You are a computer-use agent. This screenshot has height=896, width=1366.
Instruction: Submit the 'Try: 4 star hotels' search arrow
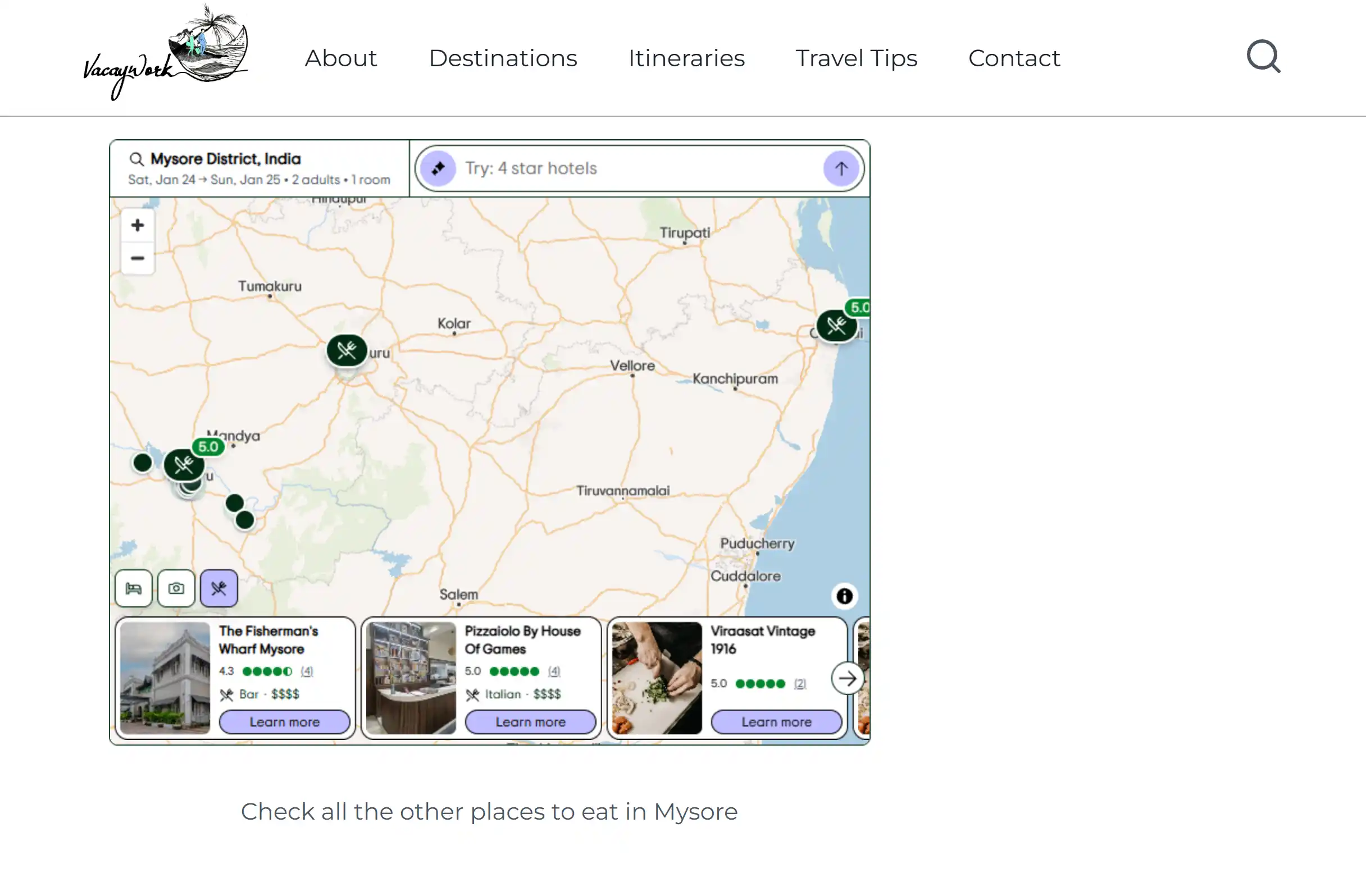pos(840,168)
